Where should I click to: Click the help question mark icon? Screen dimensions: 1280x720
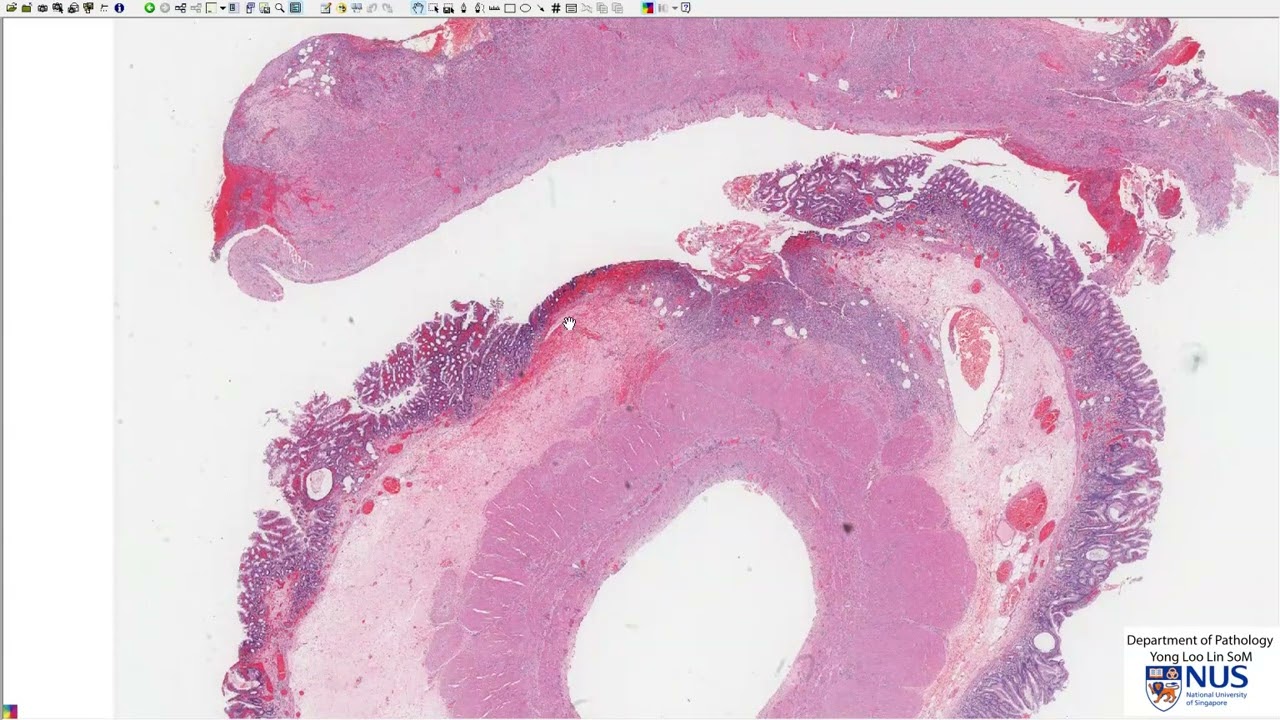click(685, 7)
